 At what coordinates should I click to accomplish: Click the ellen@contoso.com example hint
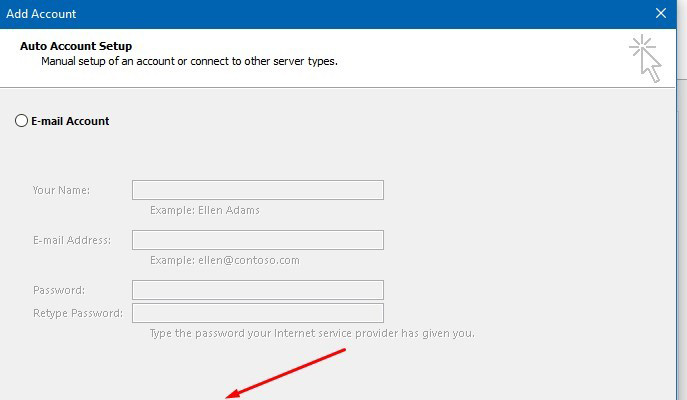tap(225, 260)
